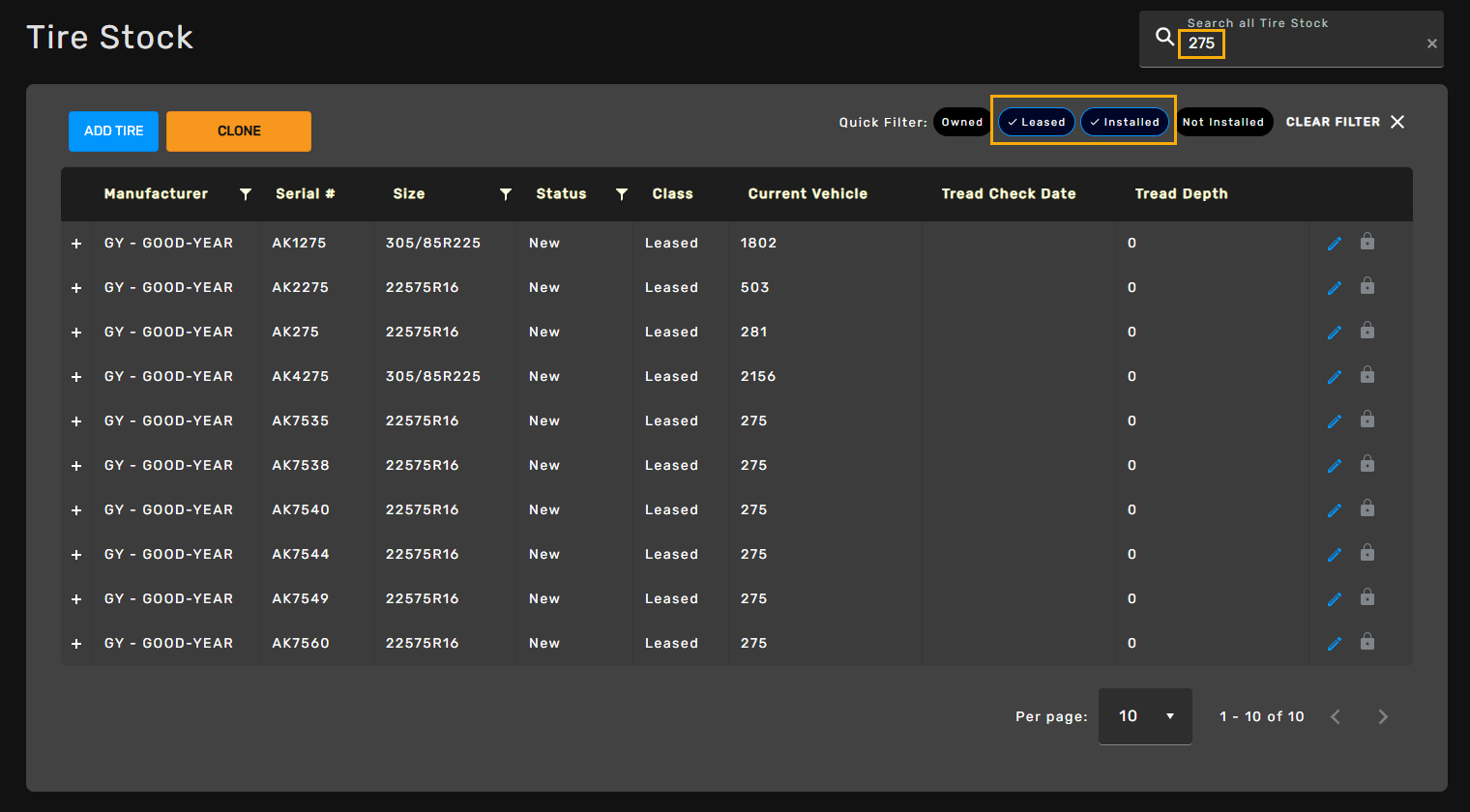Click the lock icon for tire AK7560

tap(1367, 643)
